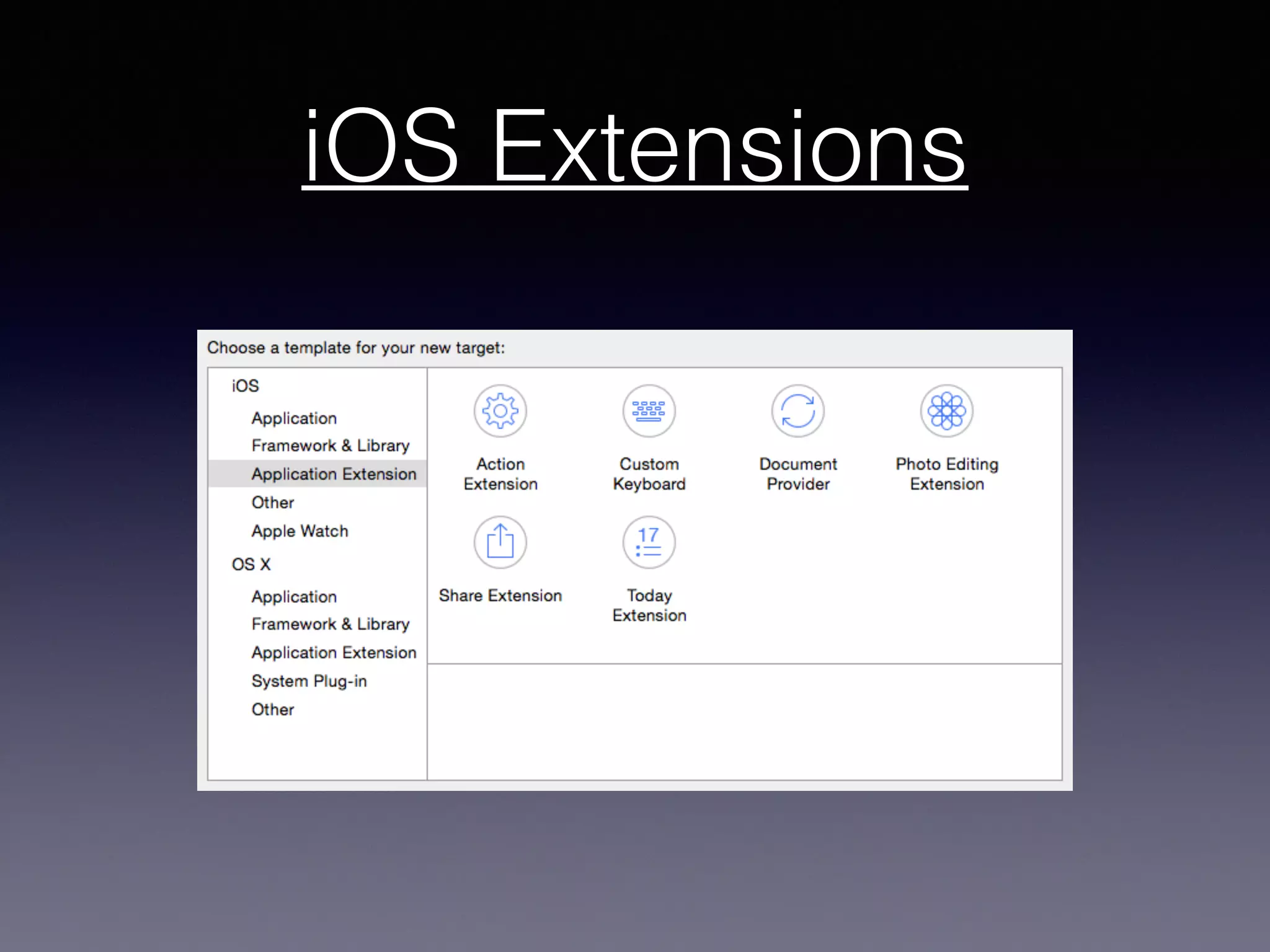Select OS X Other category
1270x952 pixels.
pos(273,710)
